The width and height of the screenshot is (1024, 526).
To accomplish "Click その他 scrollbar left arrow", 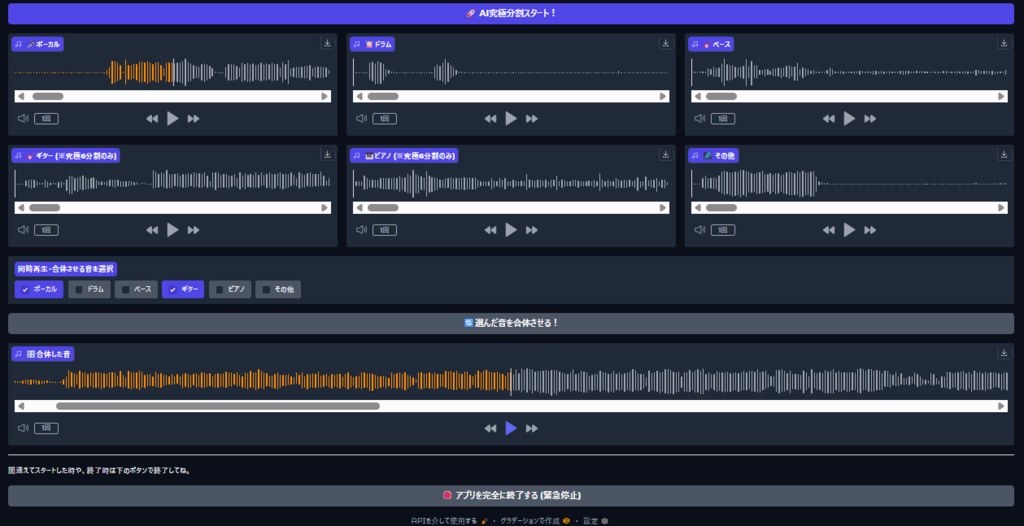I will [x=697, y=208].
